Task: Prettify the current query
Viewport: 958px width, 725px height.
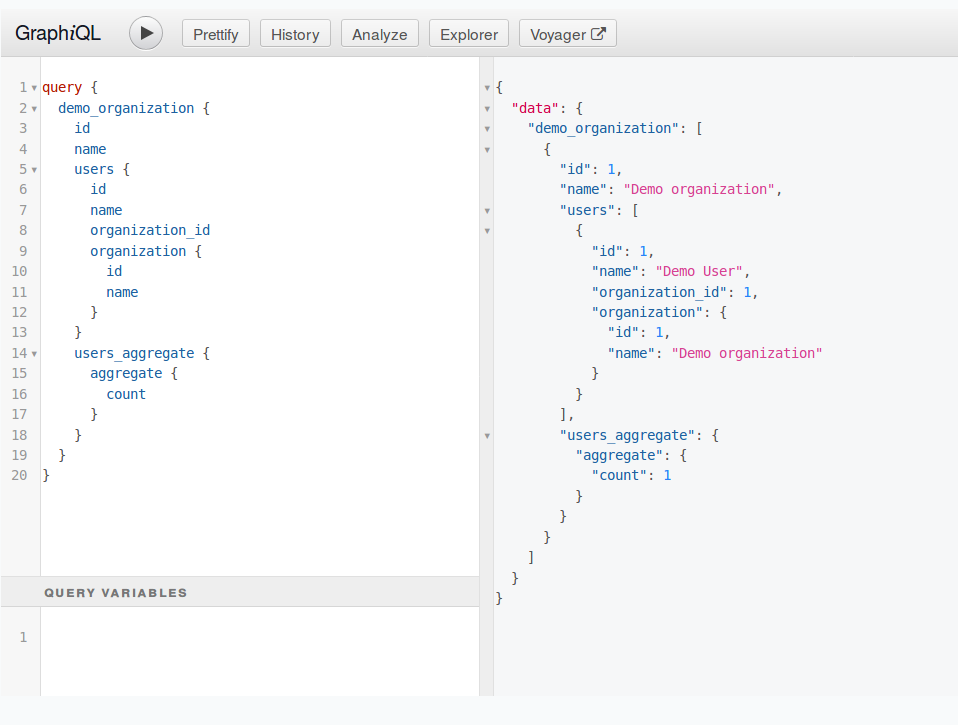Action: [x=215, y=33]
